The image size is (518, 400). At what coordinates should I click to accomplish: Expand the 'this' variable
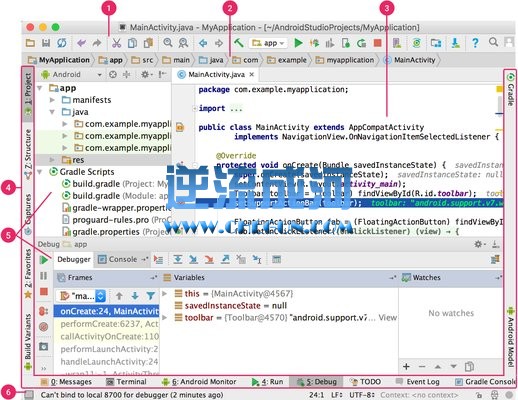tap(165, 294)
